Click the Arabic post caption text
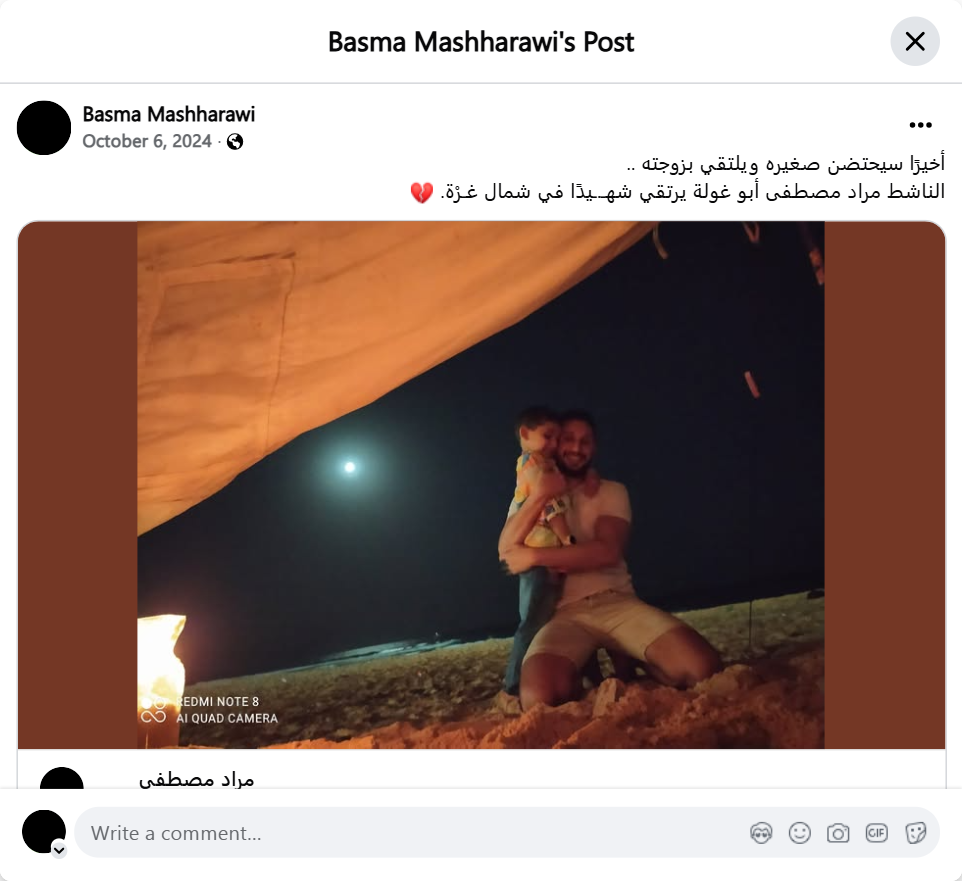Viewport: 962px width, 881px height. pyautogui.click(x=677, y=178)
